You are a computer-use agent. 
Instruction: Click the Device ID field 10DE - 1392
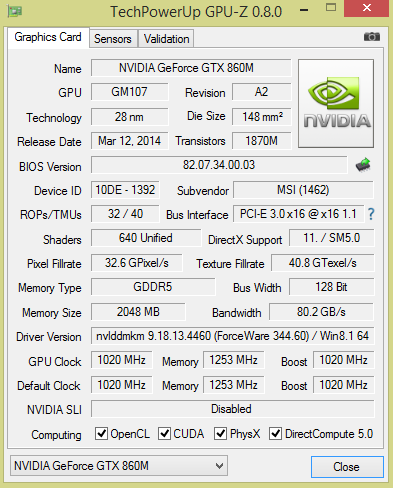pyautogui.click(x=125, y=190)
